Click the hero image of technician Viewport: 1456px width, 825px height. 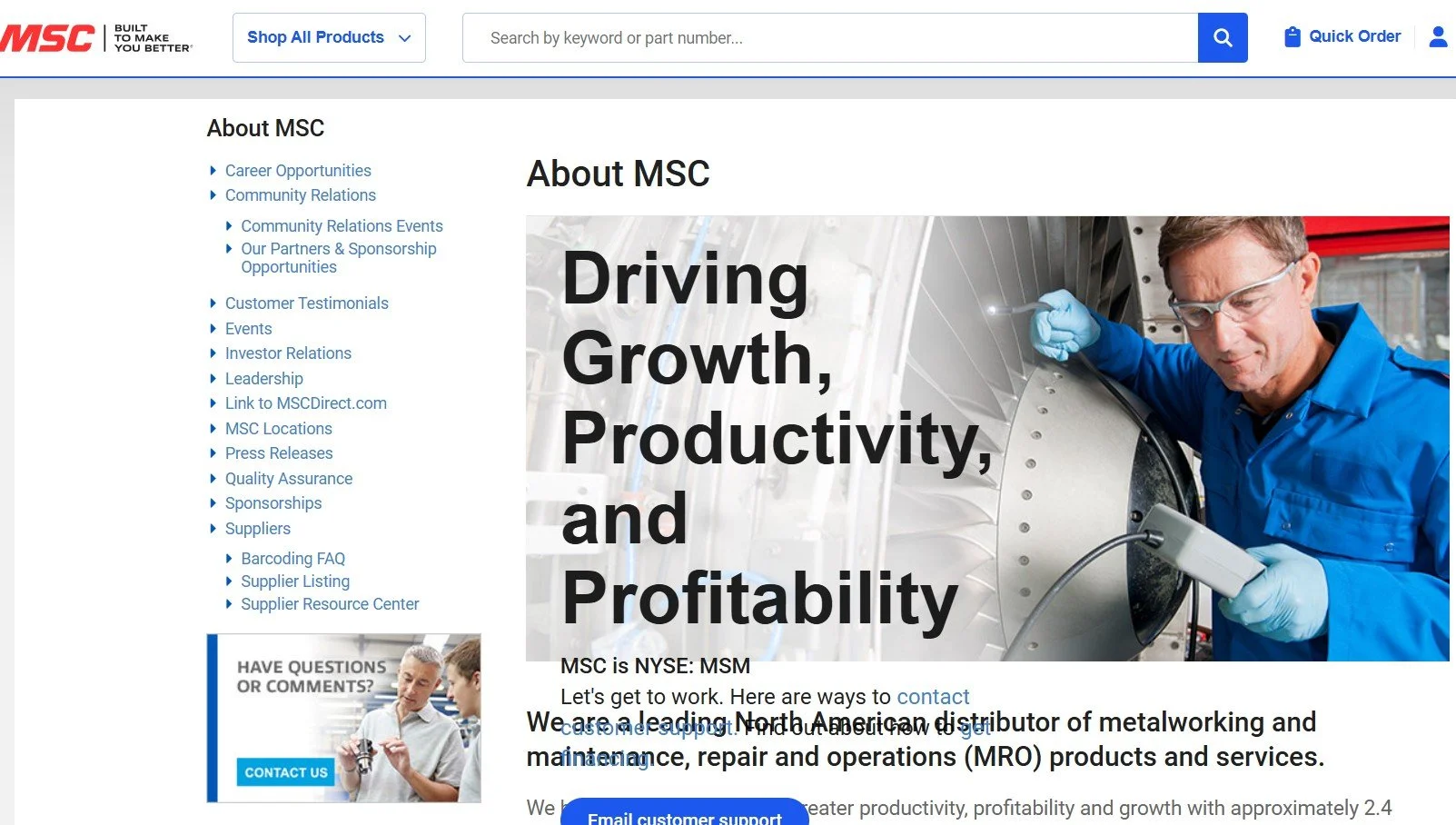tap(987, 438)
